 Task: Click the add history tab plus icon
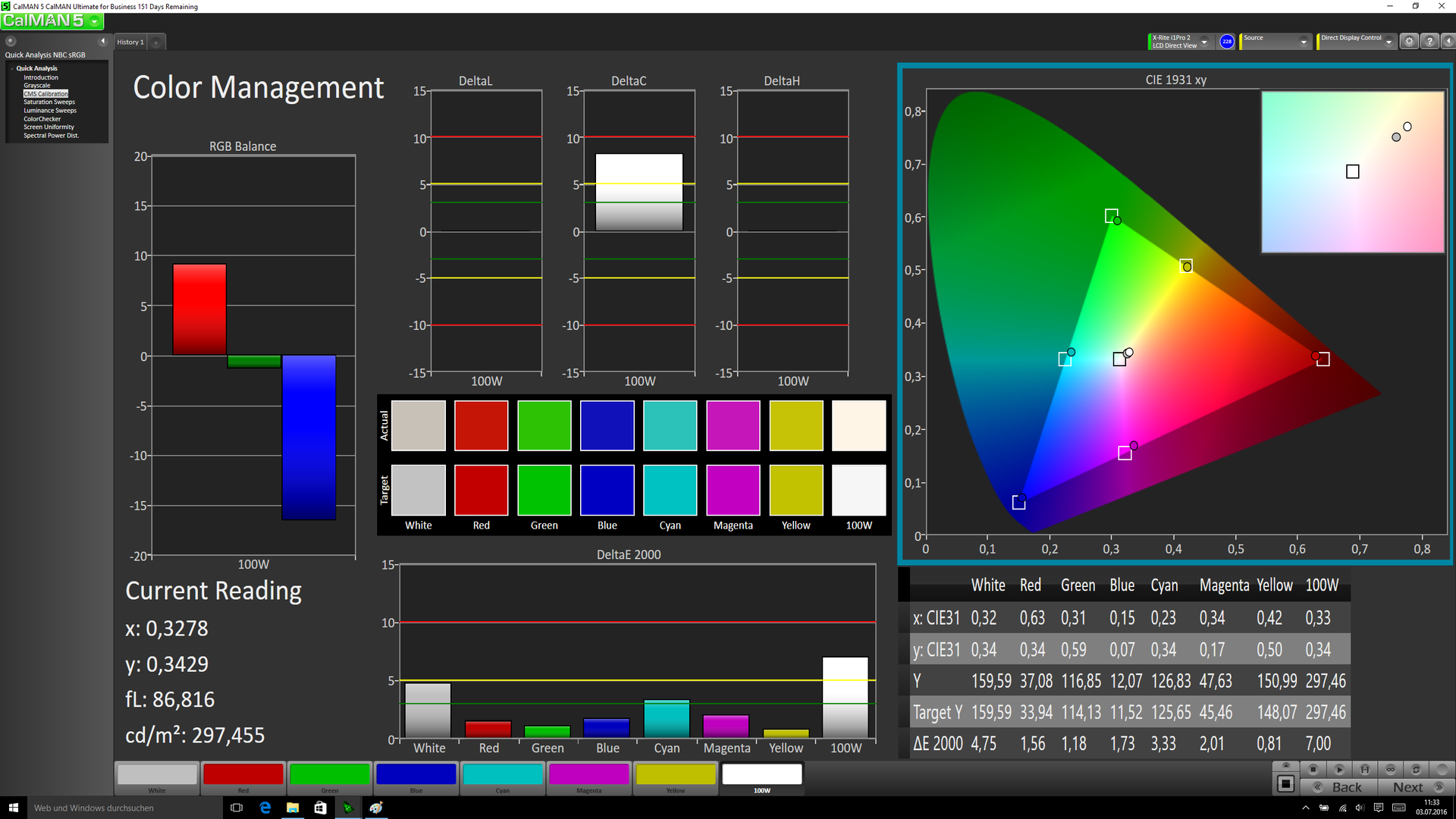[x=156, y=42]
